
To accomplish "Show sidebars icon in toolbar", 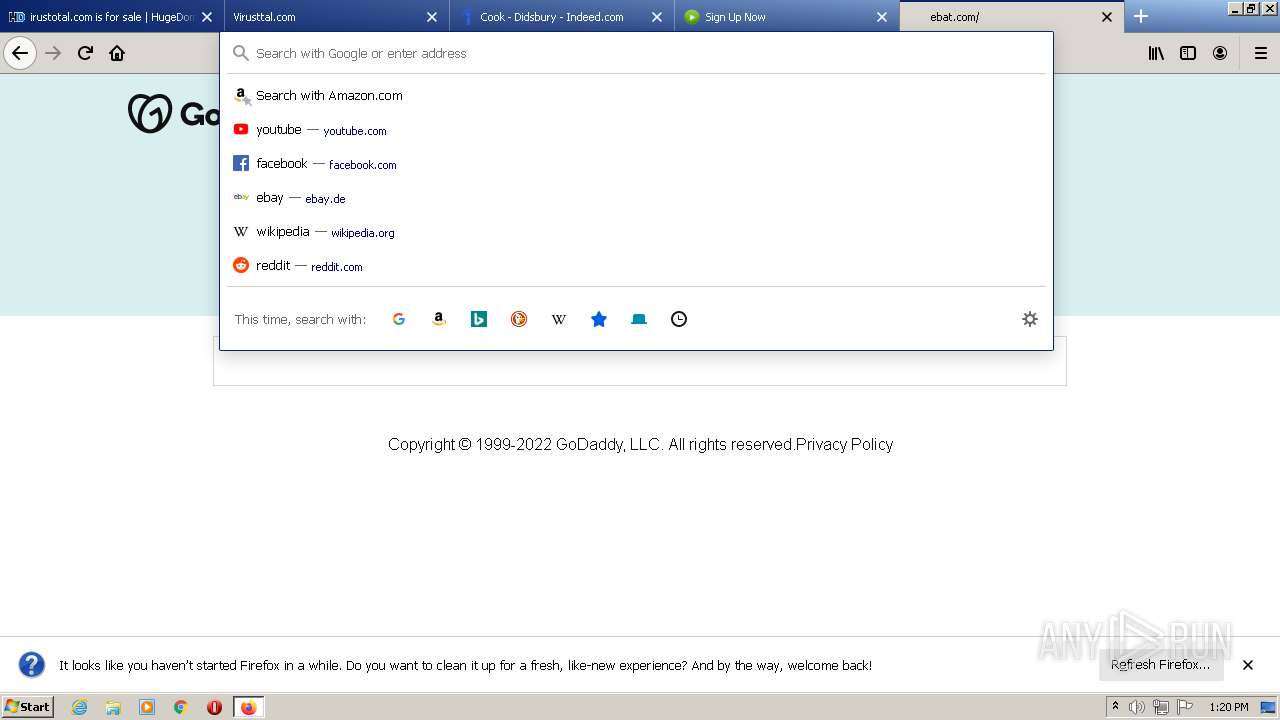I will pyautogui.click(x=1188, y=53).
